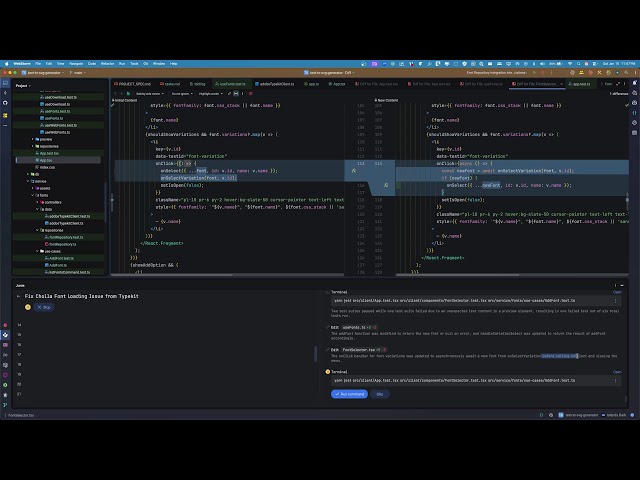Open the Tools menu
Viewport: 640px width, 480px height.
click(134, 64)
